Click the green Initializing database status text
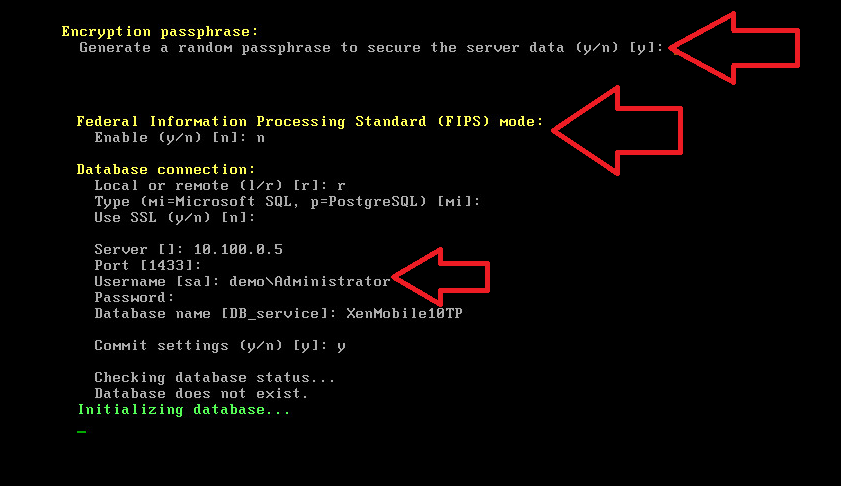 coord(184,410)
